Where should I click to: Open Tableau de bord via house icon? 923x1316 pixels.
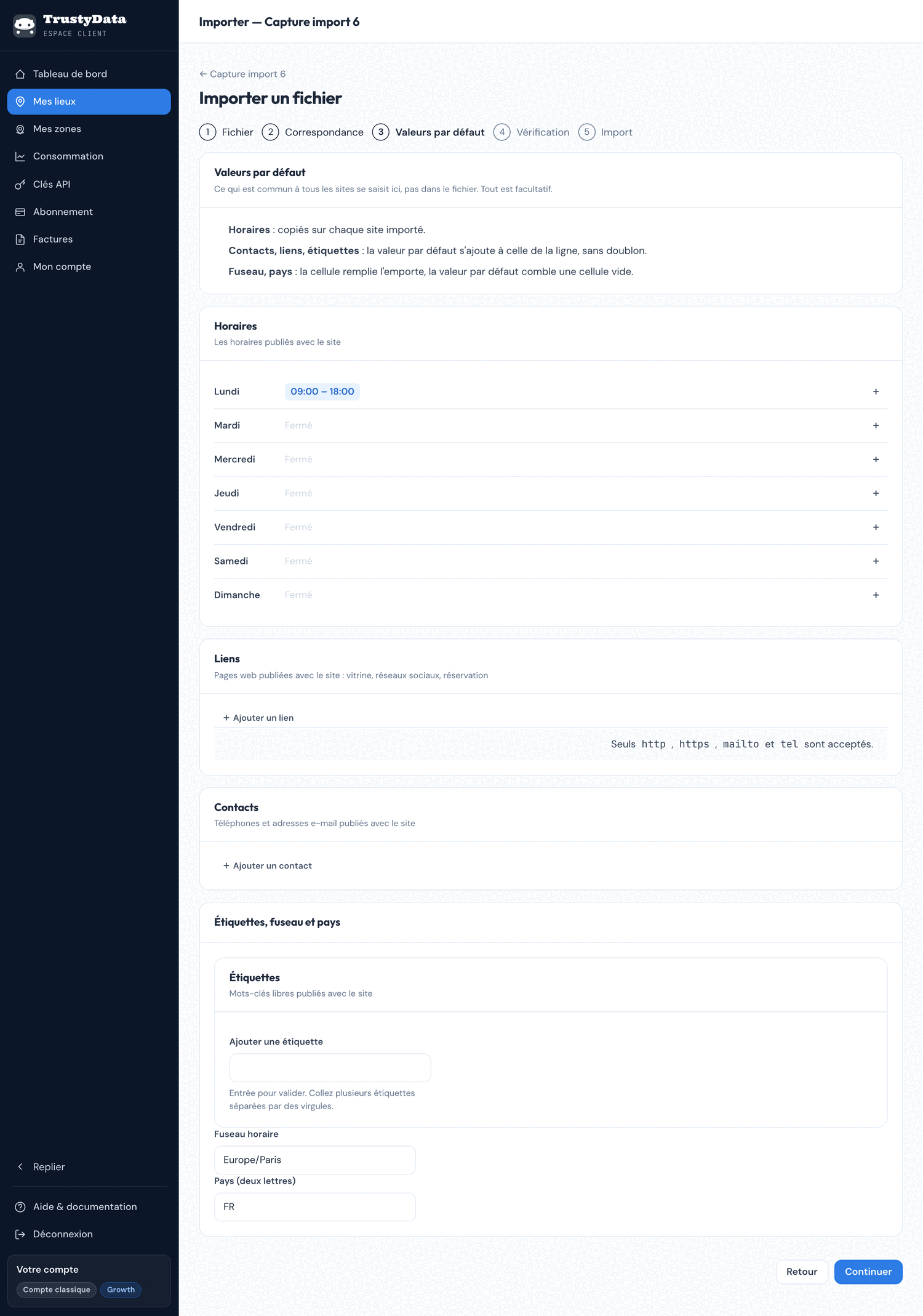(20, 74)
